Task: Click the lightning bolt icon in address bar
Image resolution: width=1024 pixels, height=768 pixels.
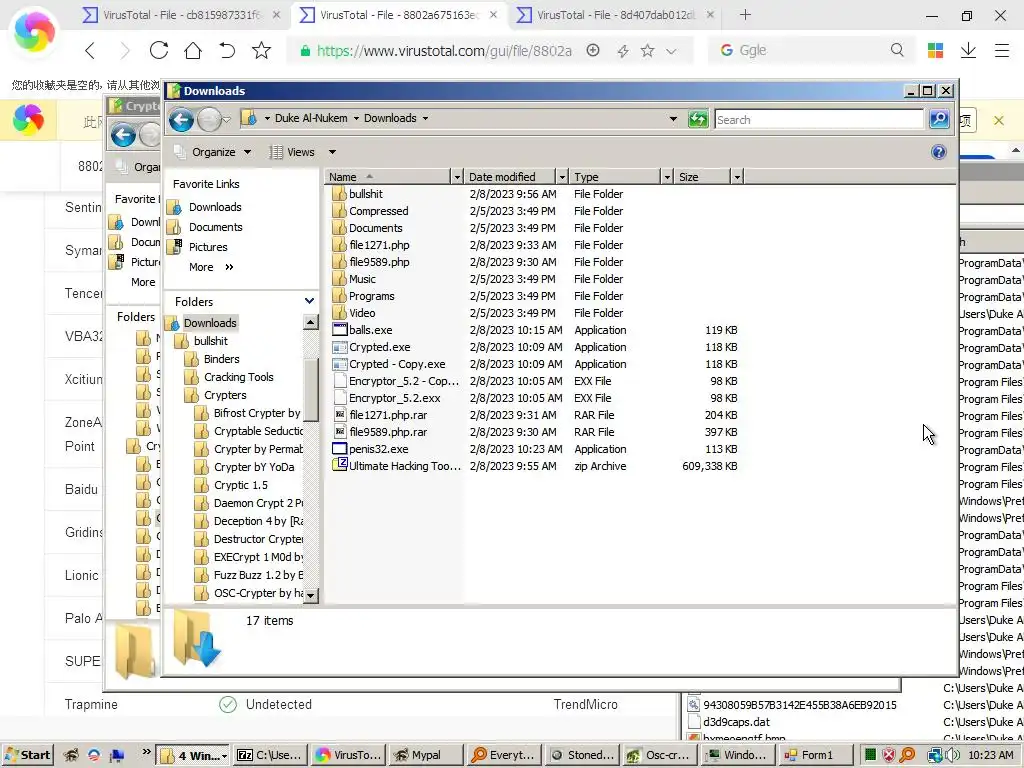Action: point(622,51)
